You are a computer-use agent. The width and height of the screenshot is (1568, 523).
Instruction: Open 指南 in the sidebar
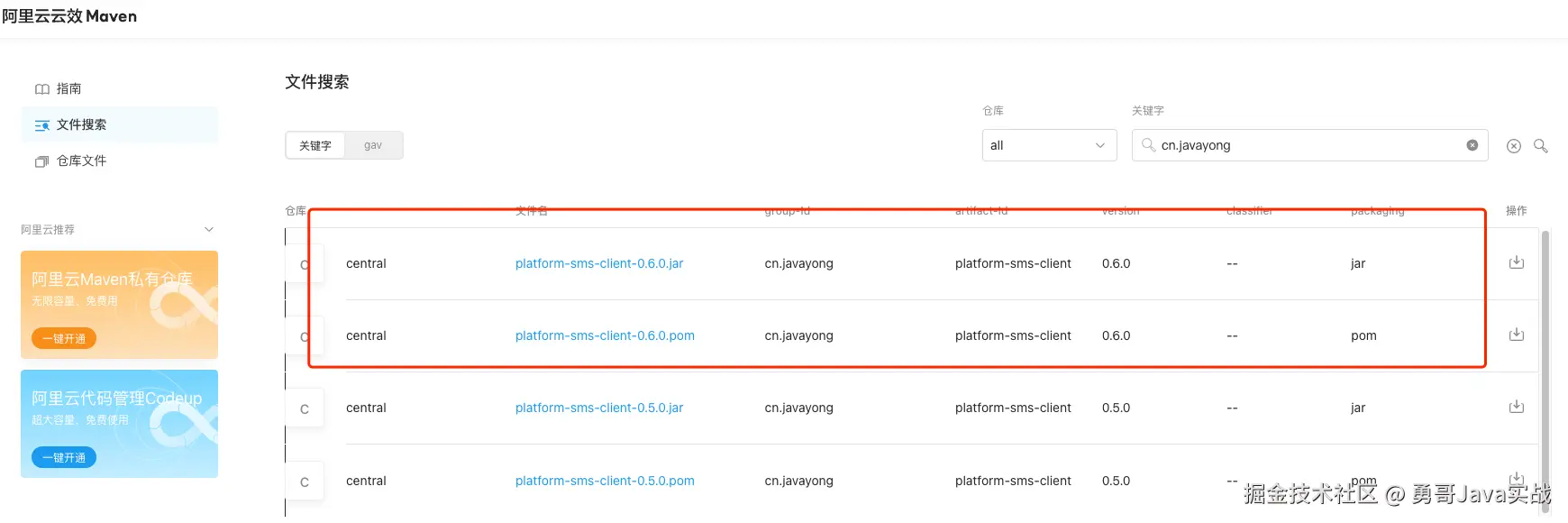click(68, 88)
